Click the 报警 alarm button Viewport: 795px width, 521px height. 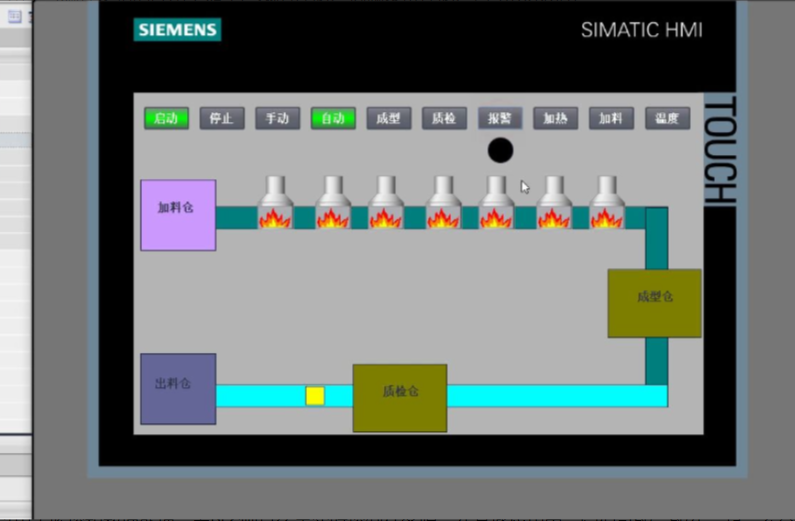[500, 118]
